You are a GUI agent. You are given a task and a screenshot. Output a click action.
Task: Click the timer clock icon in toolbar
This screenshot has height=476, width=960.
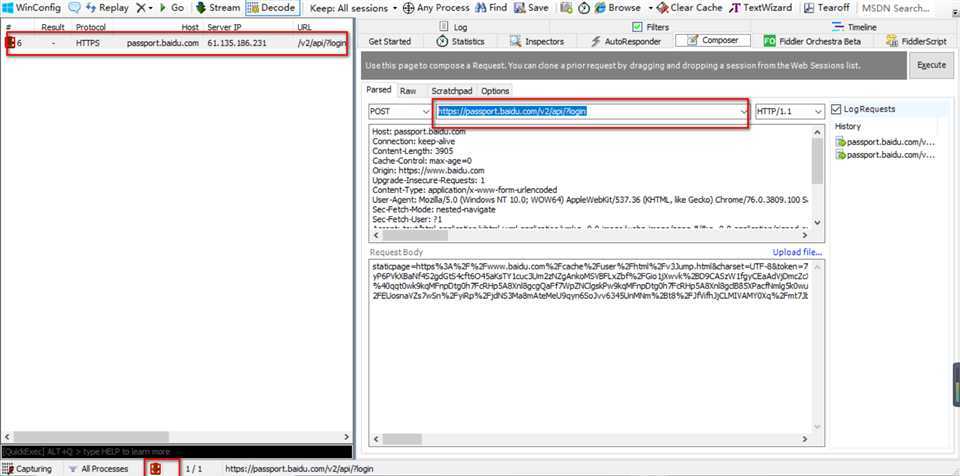pos(584,8)
